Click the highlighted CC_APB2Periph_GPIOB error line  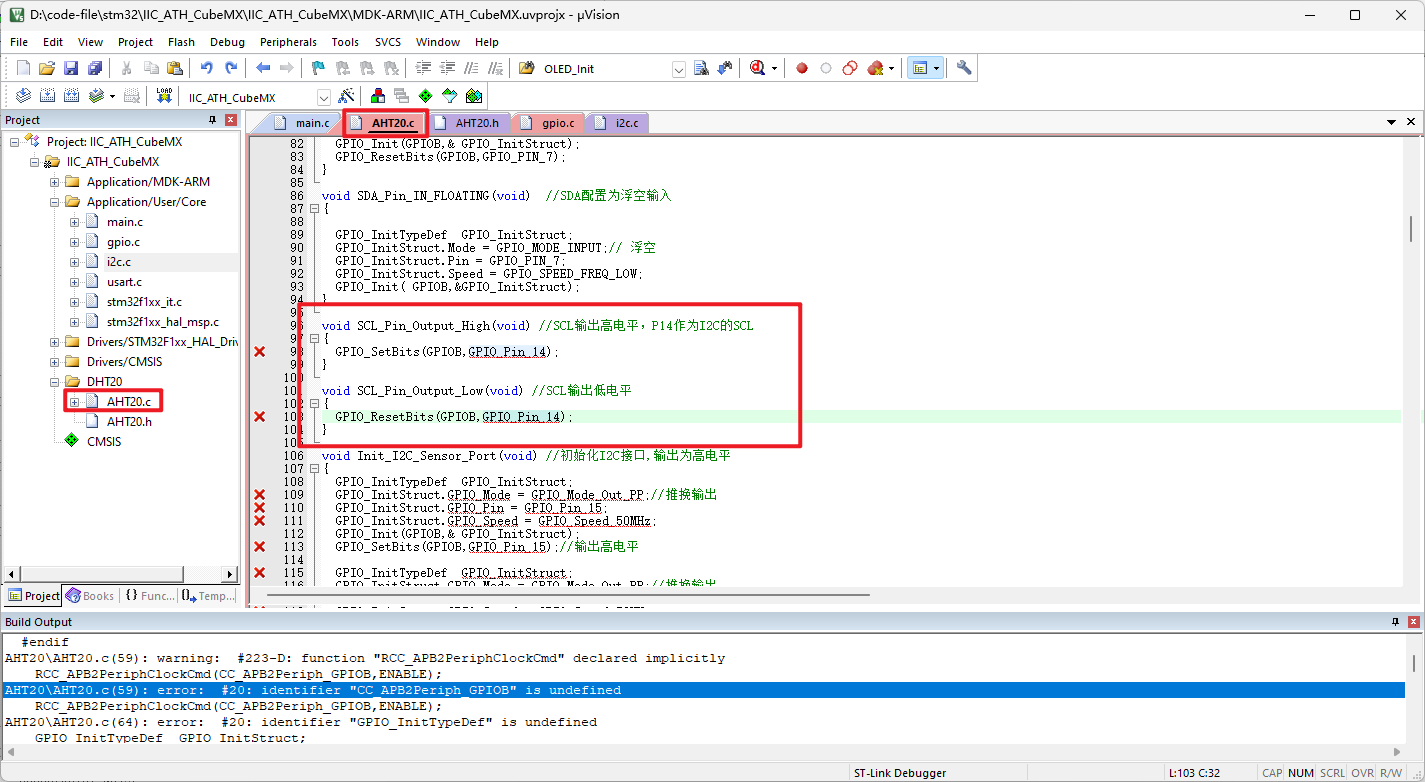pyautogui.click(x=704, y=690)
